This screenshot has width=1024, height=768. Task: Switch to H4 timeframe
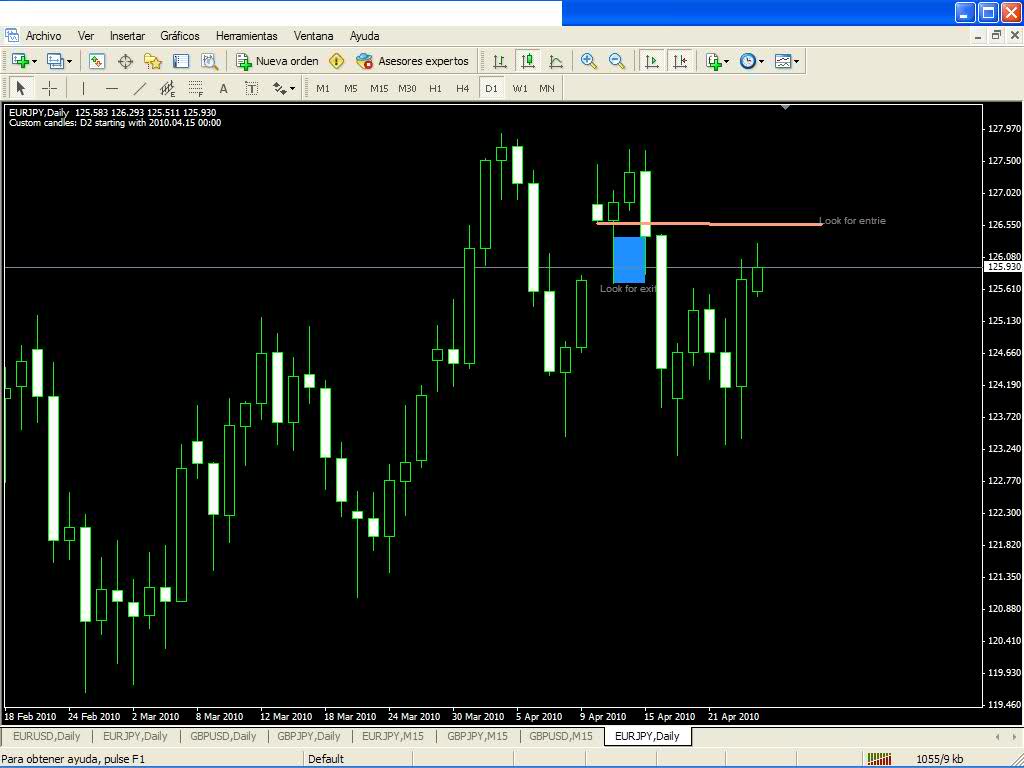click(462, 88)
